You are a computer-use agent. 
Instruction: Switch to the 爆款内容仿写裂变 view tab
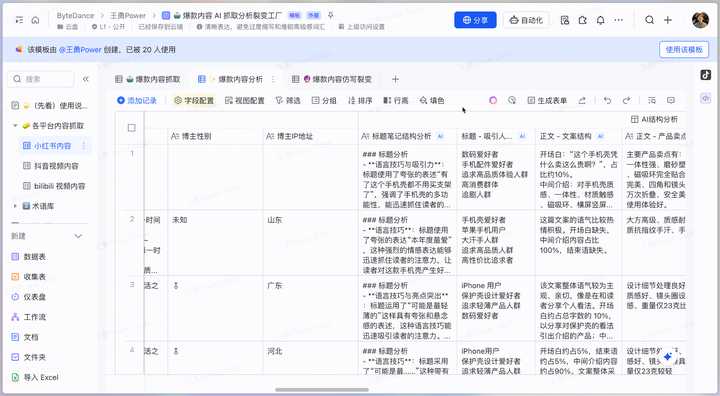(x=332, y=79)
